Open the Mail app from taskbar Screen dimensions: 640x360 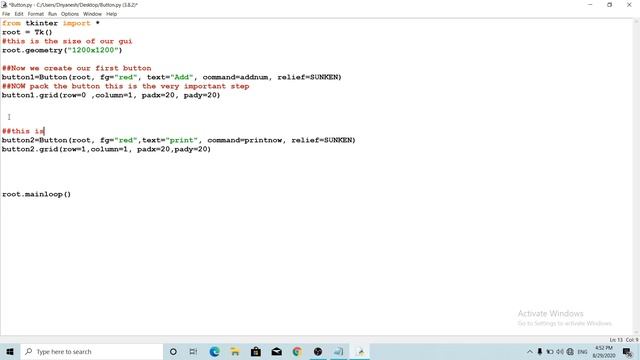click(x=277, y=351)
